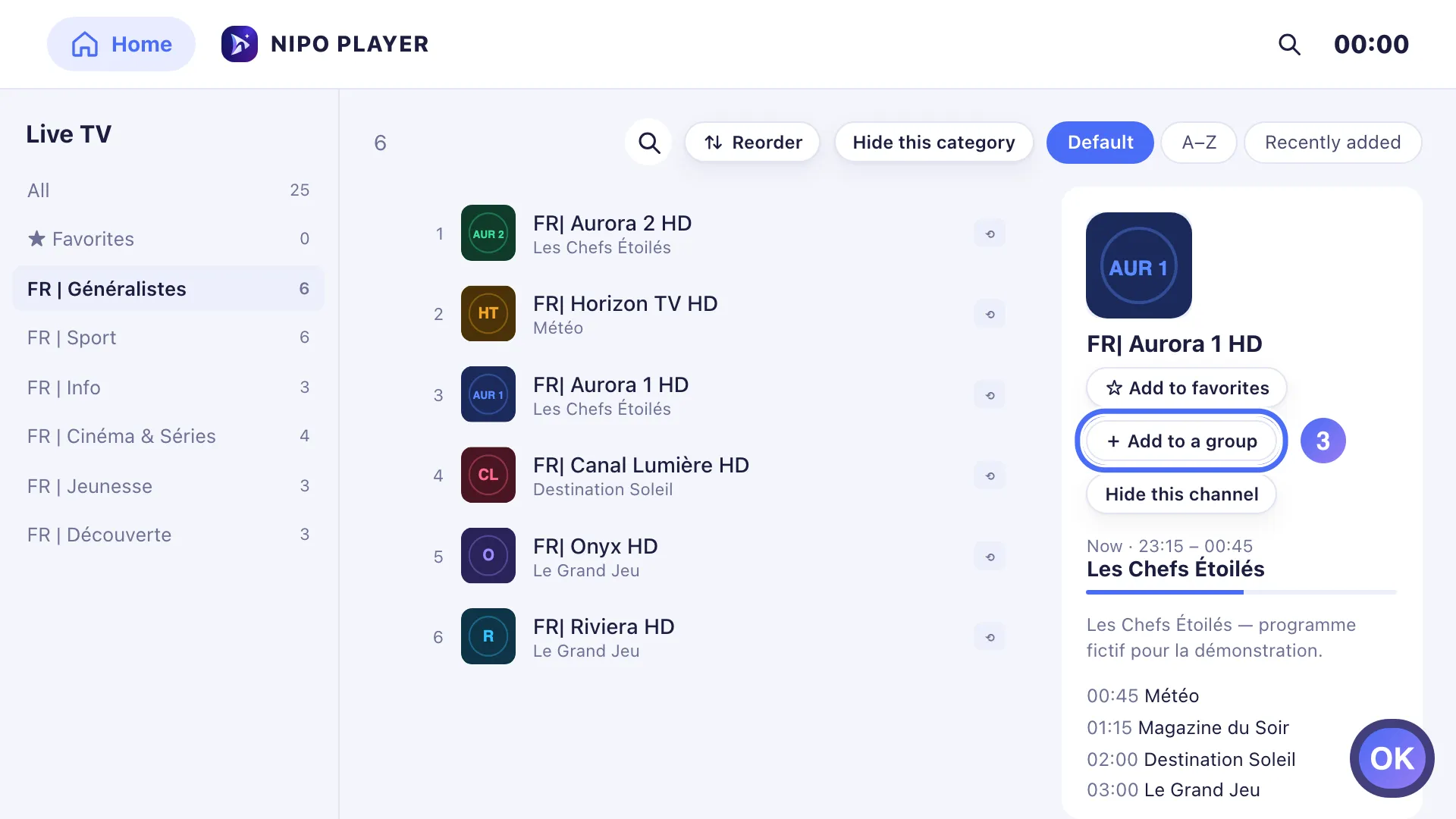Click the replay icon for Onyx HD

pos(990,557)
